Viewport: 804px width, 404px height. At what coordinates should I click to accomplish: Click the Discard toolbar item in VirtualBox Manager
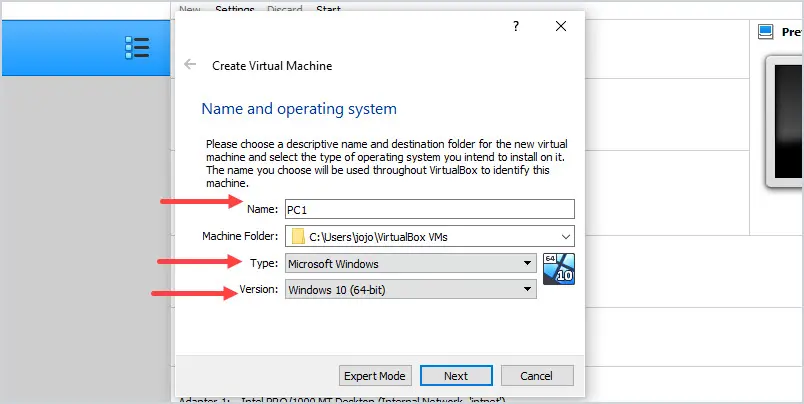click(x=285, y=9)
